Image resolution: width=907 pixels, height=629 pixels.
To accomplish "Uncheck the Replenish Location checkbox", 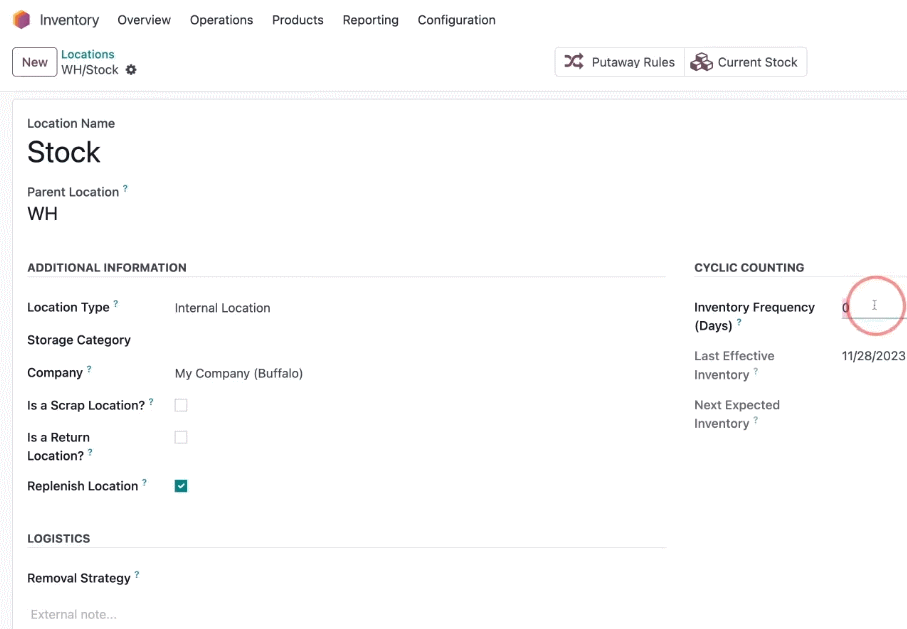I will [181, 486].
